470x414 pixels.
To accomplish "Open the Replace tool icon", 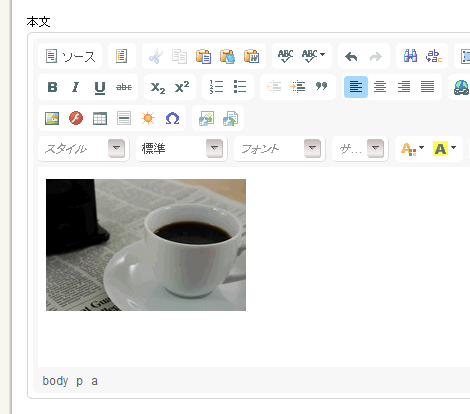I will 434,56.
